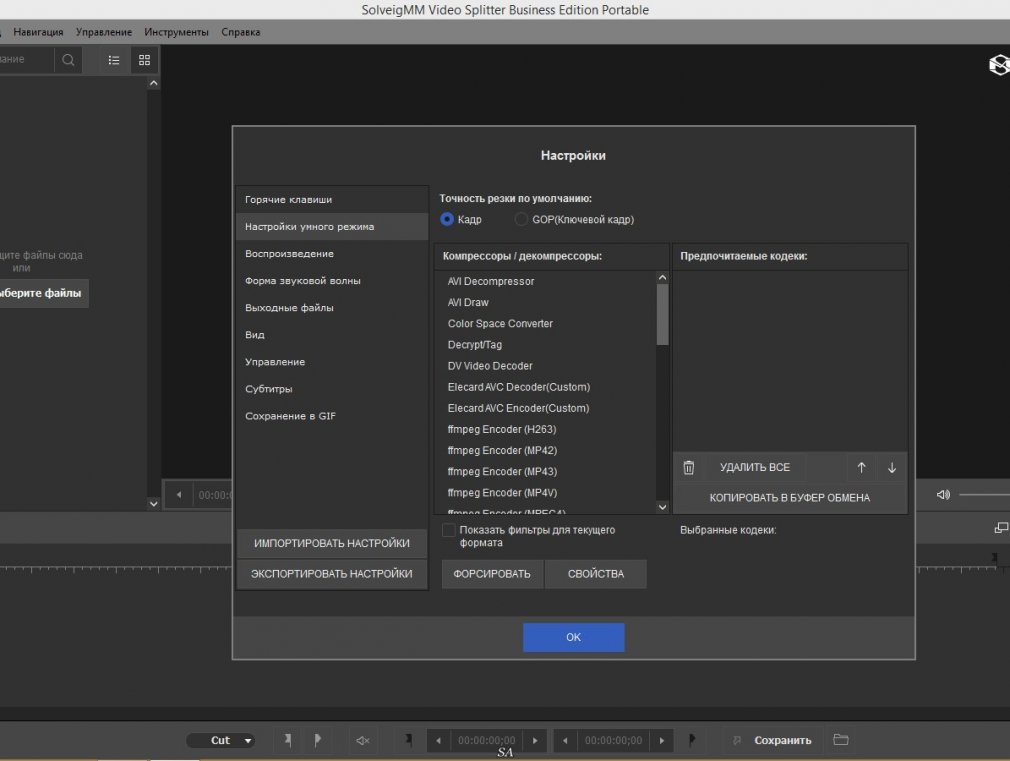
Task: Open Настройки умного режима settings section
Action: [x=332, y=227]
